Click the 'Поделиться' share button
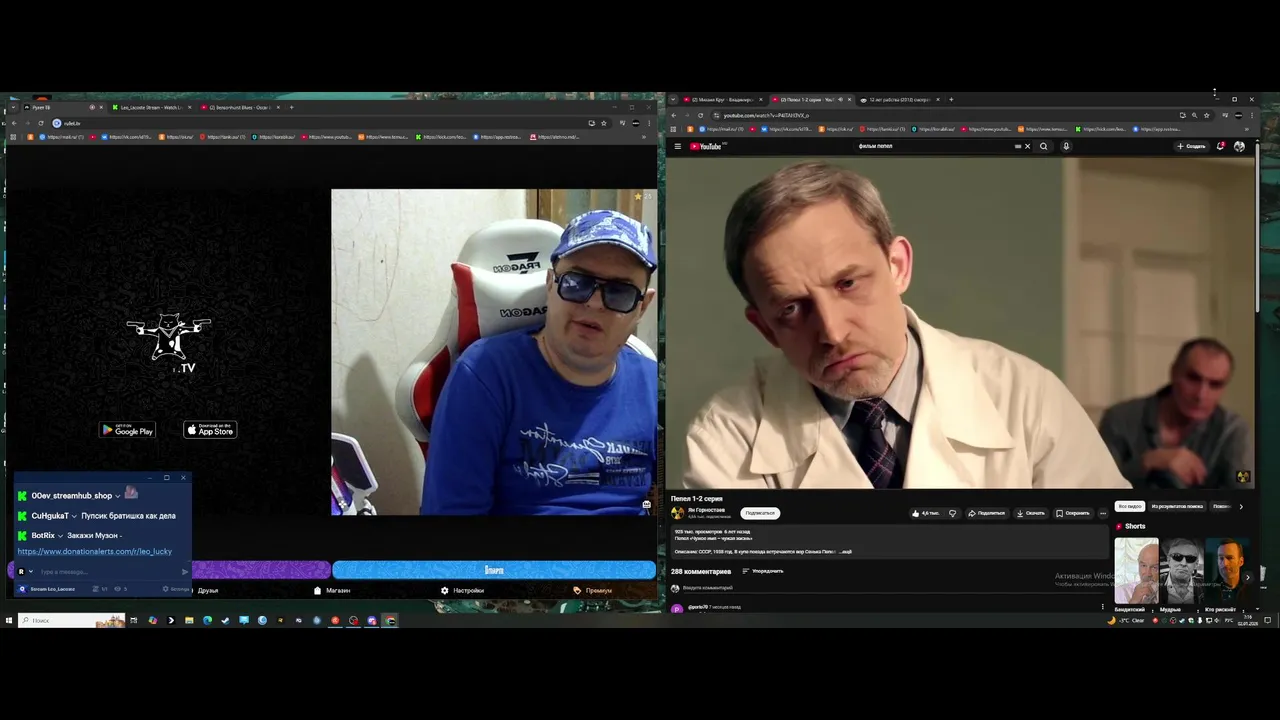 click(x=986, y=513)
